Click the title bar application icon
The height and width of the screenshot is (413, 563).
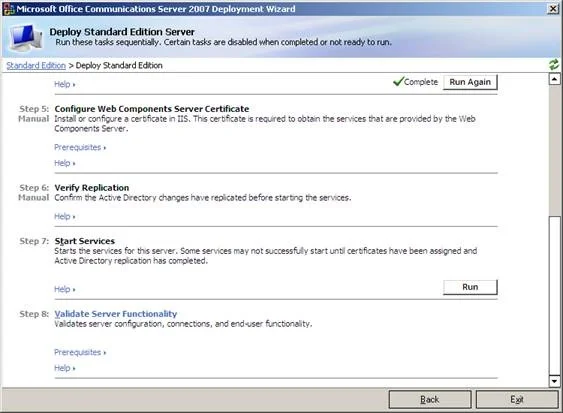pos(8,9)
